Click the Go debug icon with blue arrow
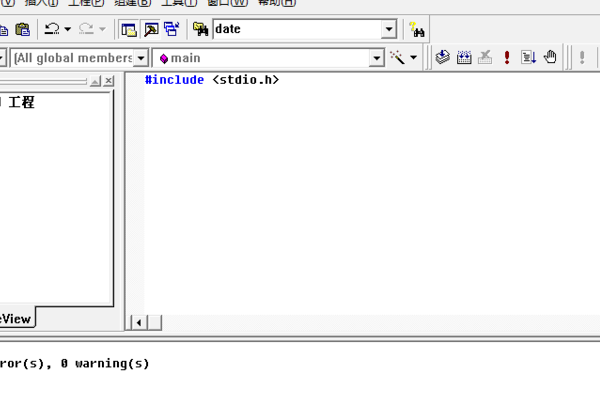Viewport: 600px width, 400px height. click(x=528, y=57)
